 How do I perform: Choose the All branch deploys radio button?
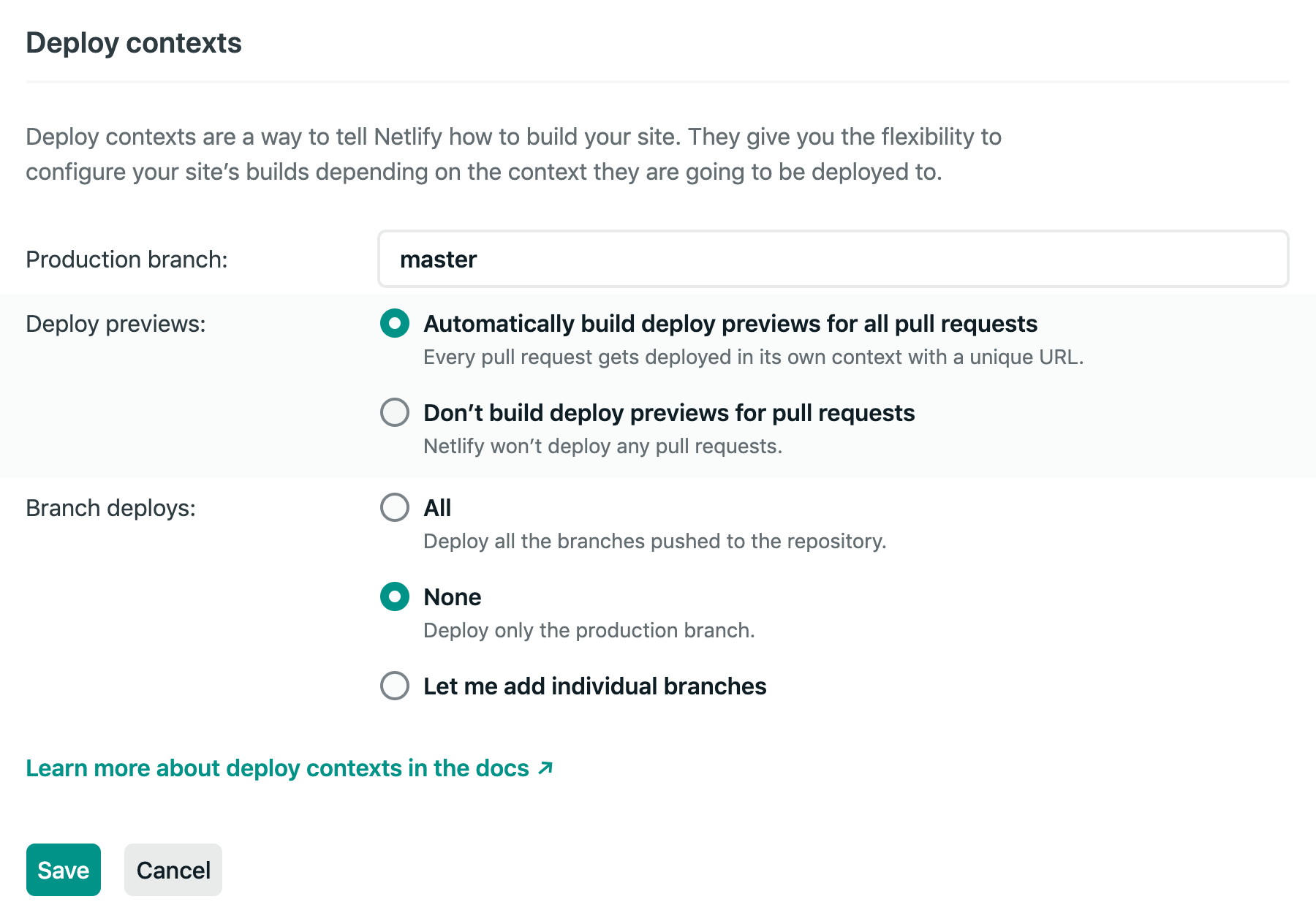(395, 507)
